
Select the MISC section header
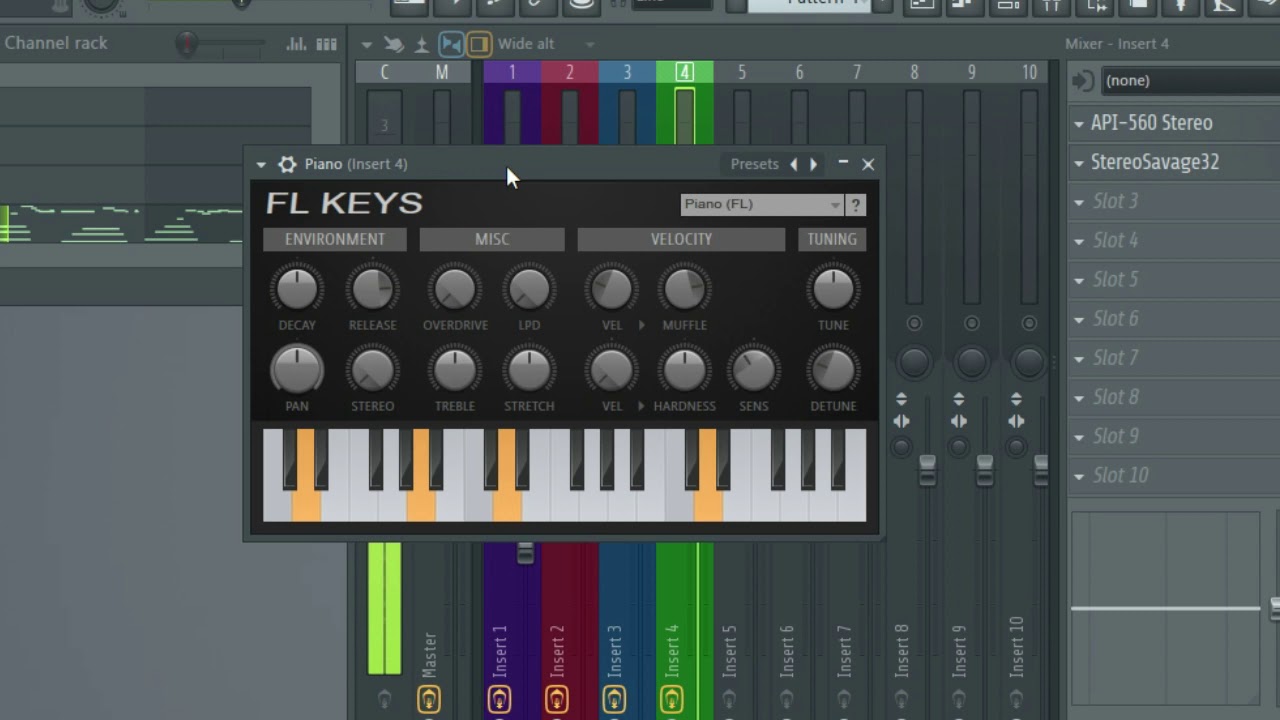492,239
